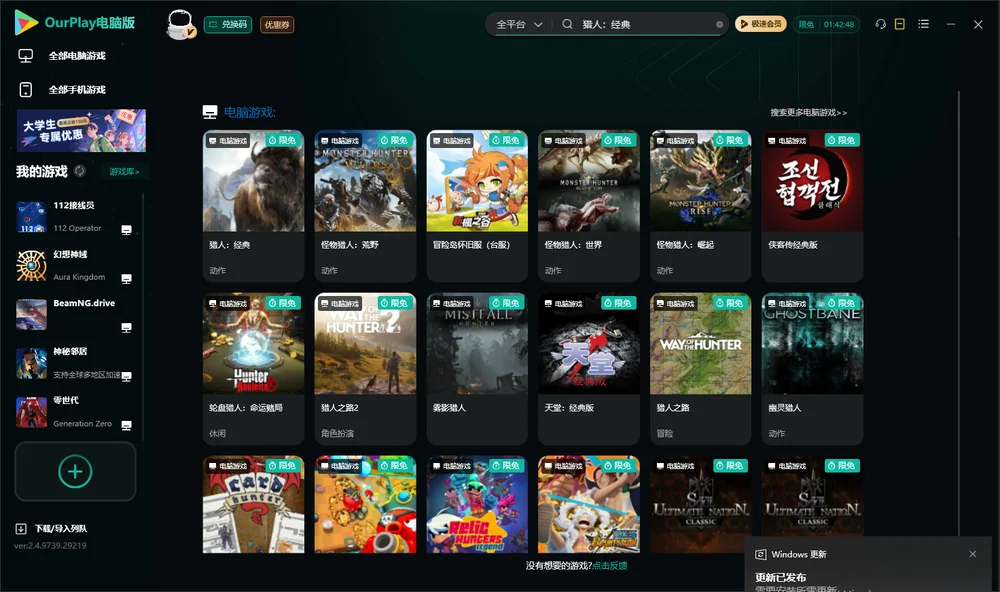
Task: Select 全部电脑游戏 in the sidebar
Action: [x=62, y=56]
